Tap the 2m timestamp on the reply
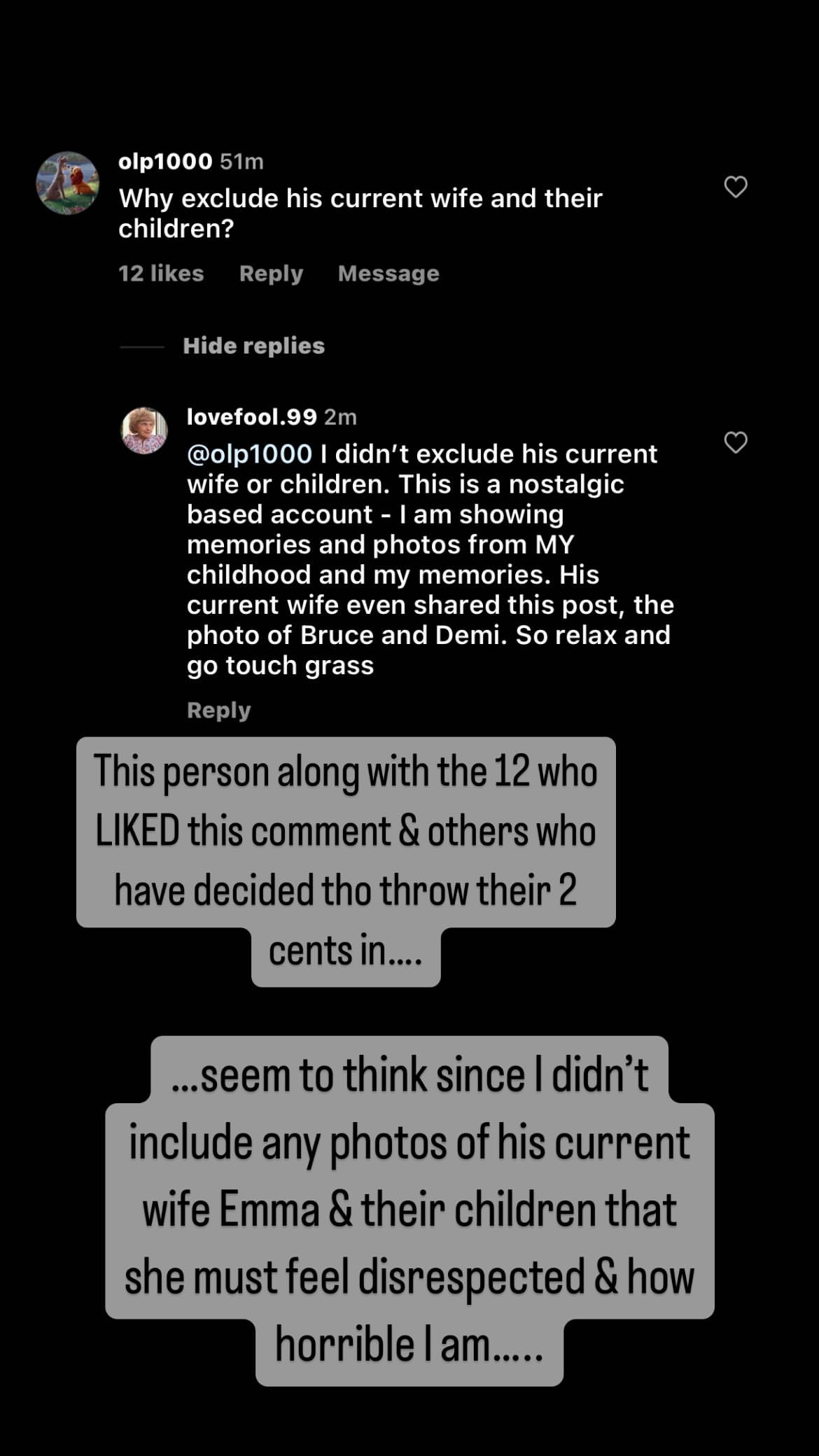 [340, 417]
